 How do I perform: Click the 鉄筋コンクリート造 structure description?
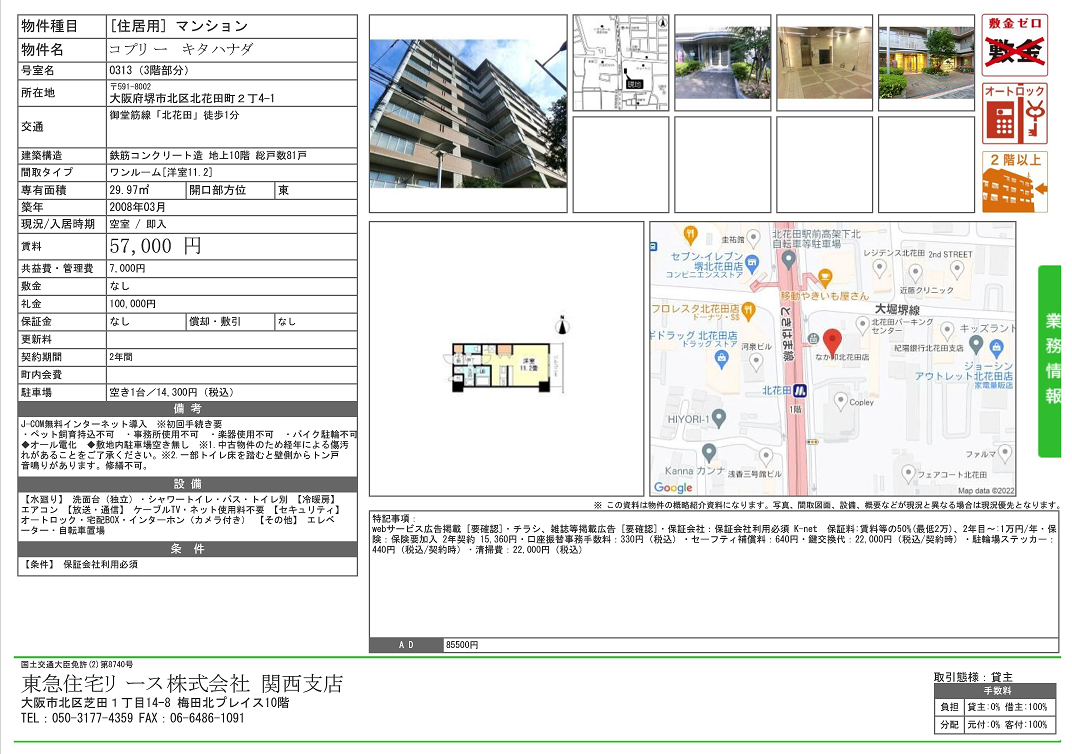click(x=208, y=155)
